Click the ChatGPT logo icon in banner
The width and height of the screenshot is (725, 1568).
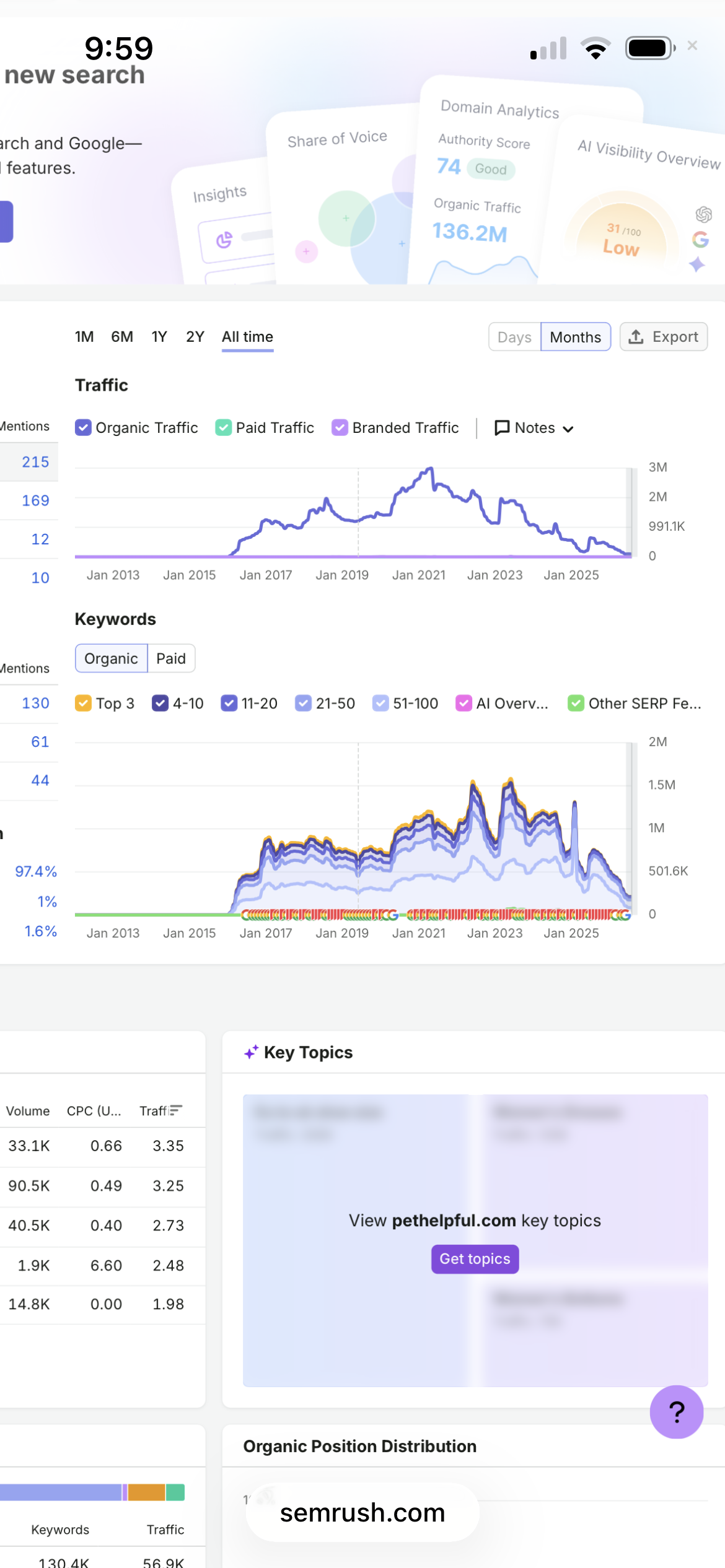703,214
